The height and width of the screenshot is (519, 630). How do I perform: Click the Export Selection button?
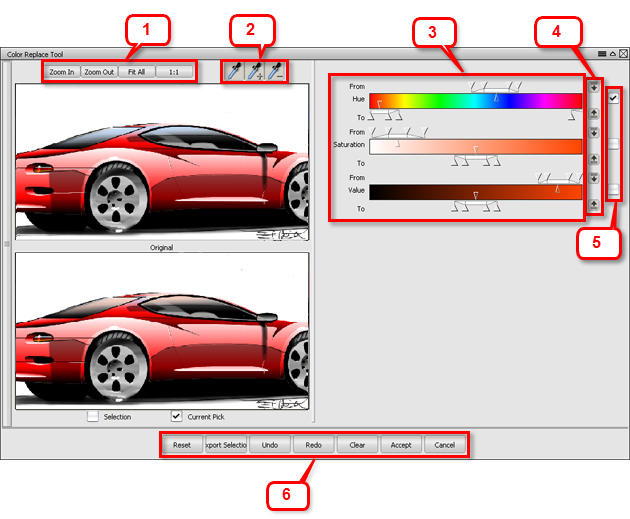click(x=226, y=445)
